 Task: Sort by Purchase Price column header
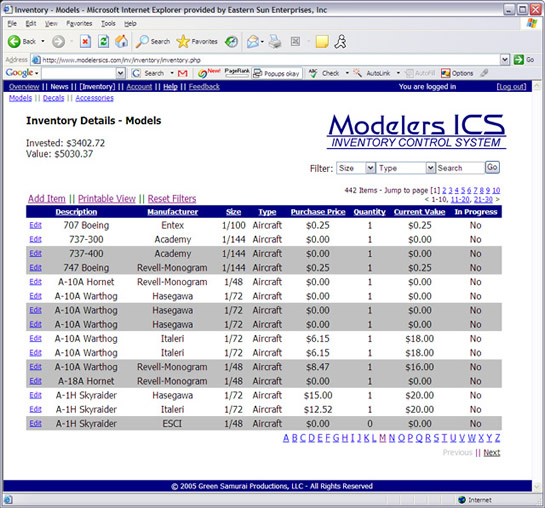[318, 212]
